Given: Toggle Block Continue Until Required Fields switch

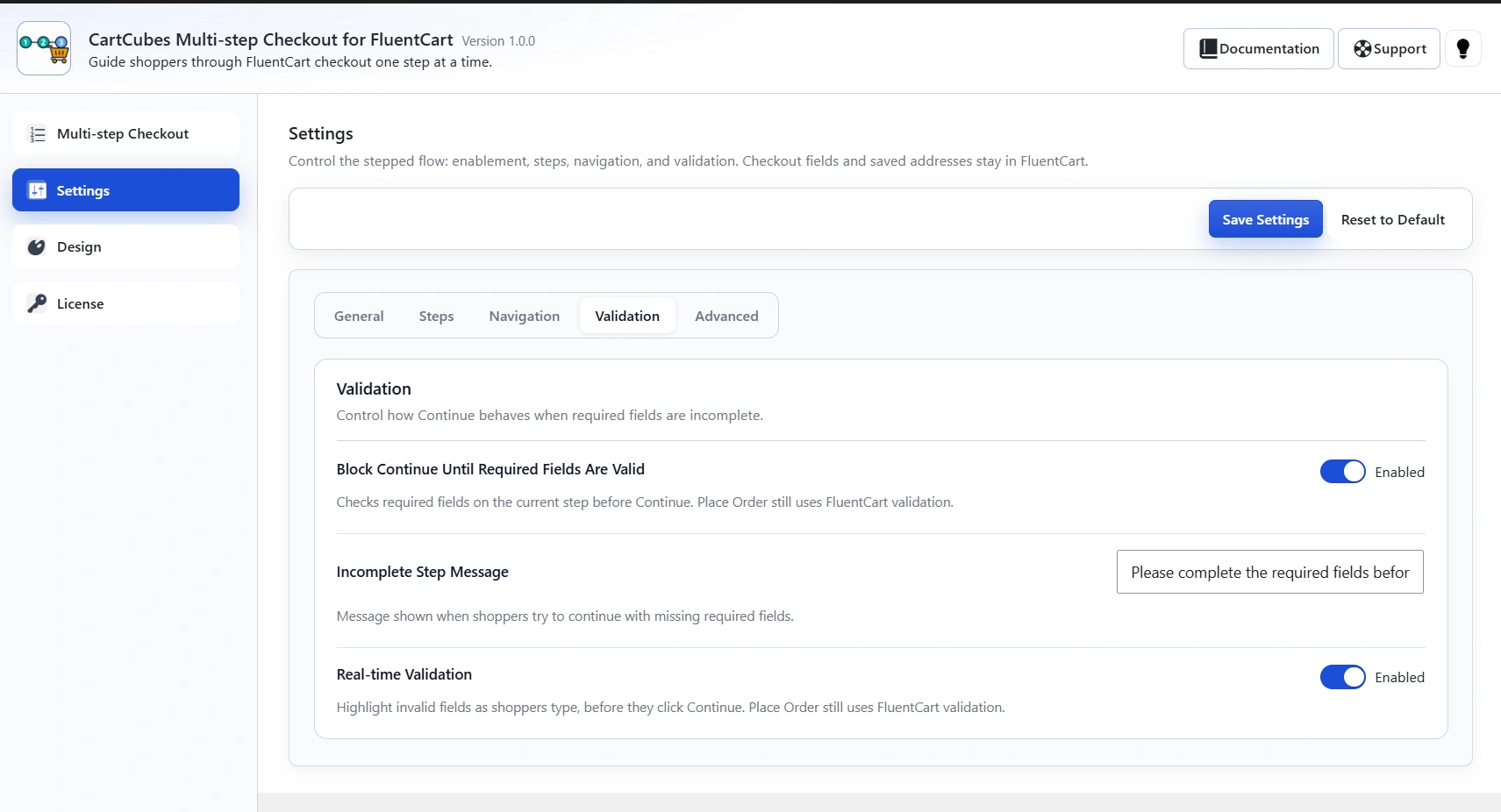Looking at the screenshot, I should [x=1342, y=472].
